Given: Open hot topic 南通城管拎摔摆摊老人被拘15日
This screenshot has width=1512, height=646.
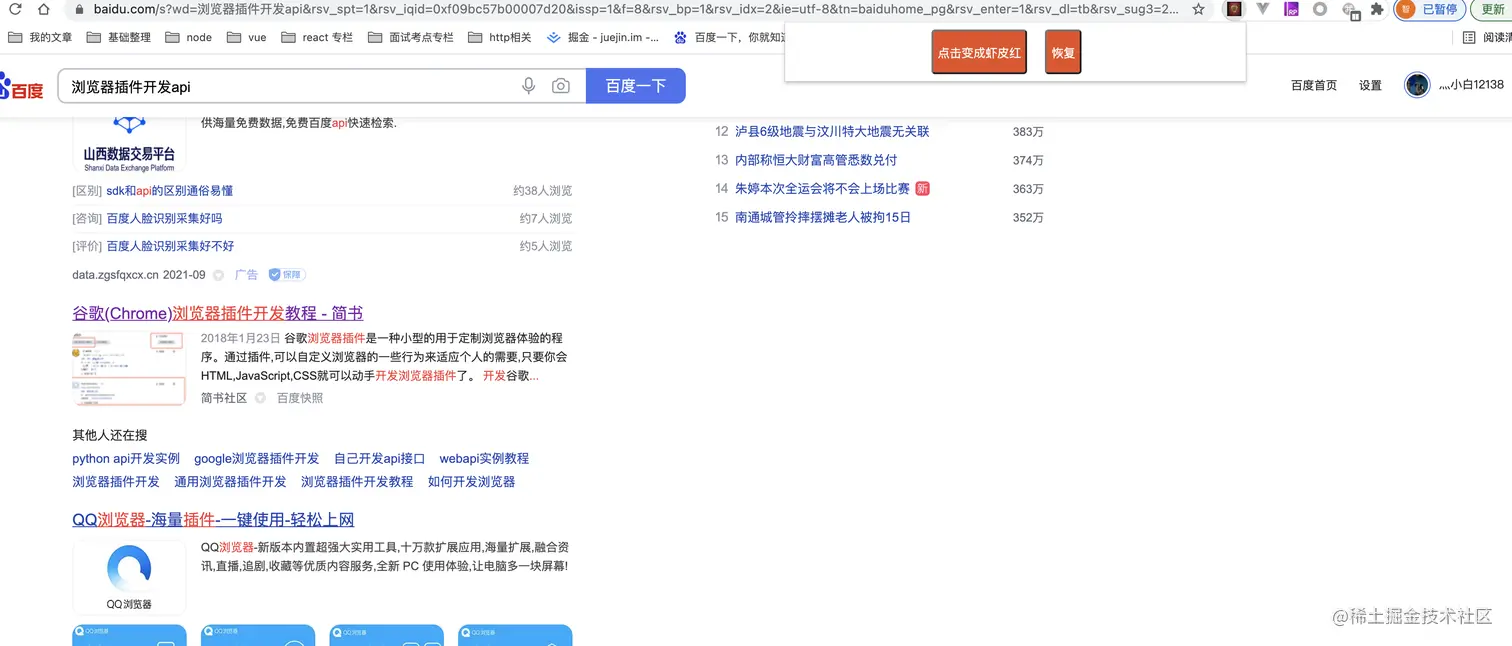Looking at the screenshot, I should point(823,217).
